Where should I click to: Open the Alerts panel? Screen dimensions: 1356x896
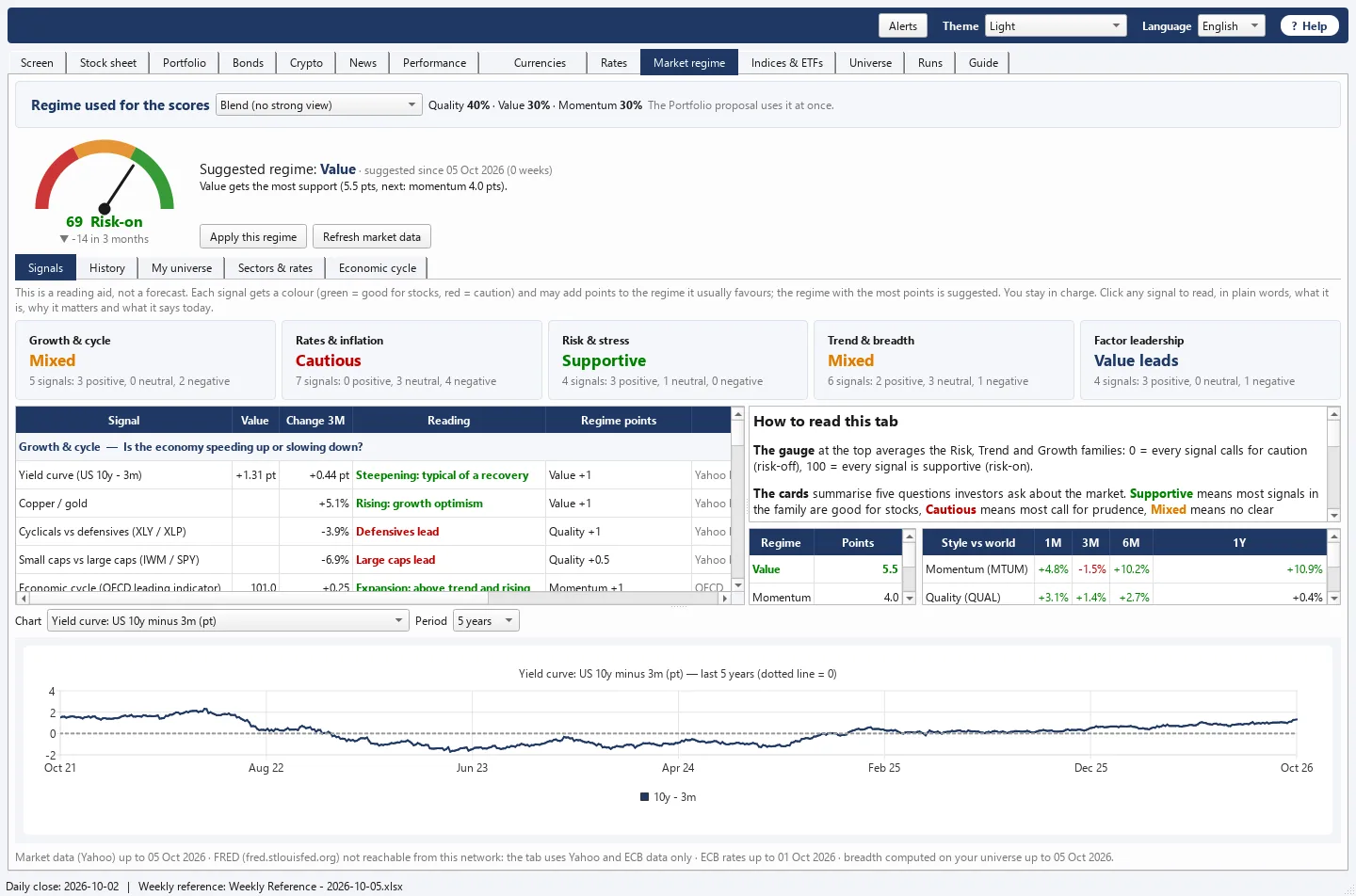coord(903,26)
